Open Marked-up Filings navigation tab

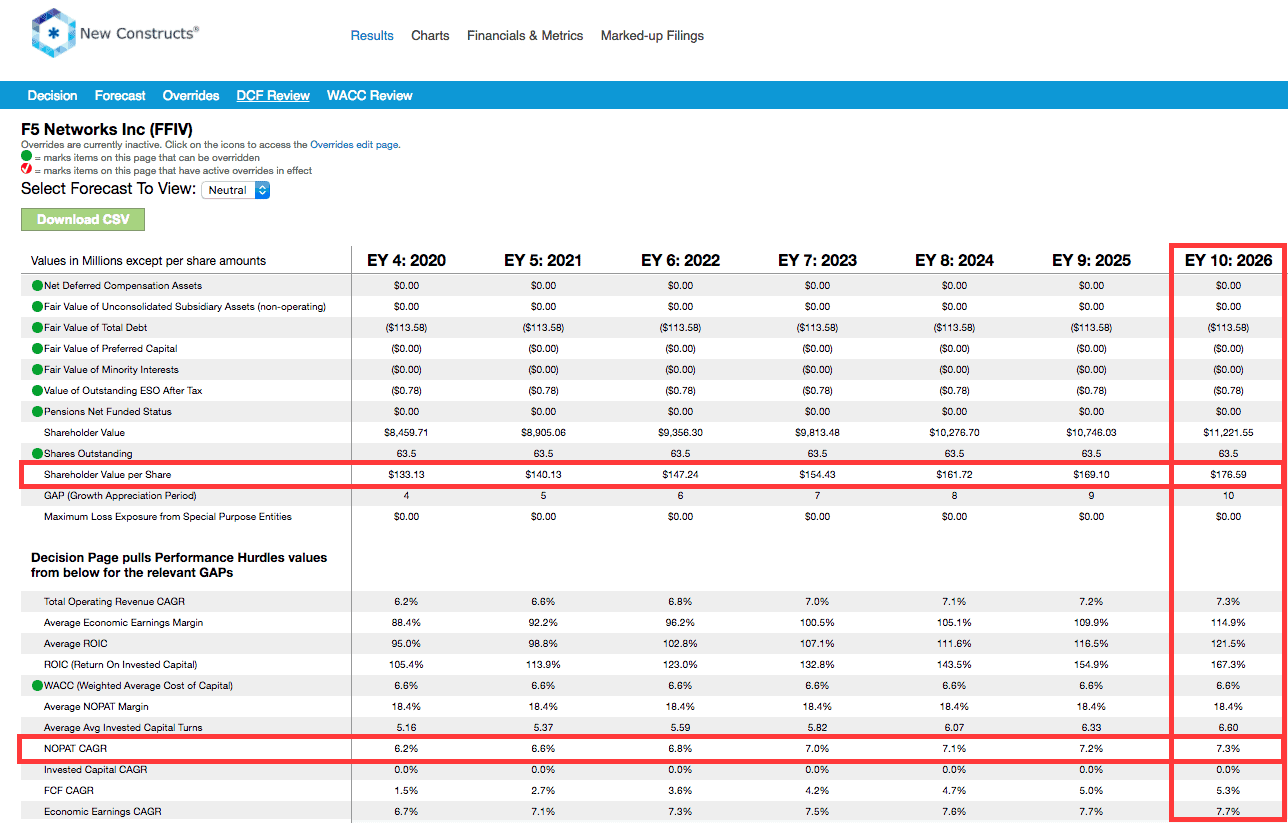click(x=652, y=35)
